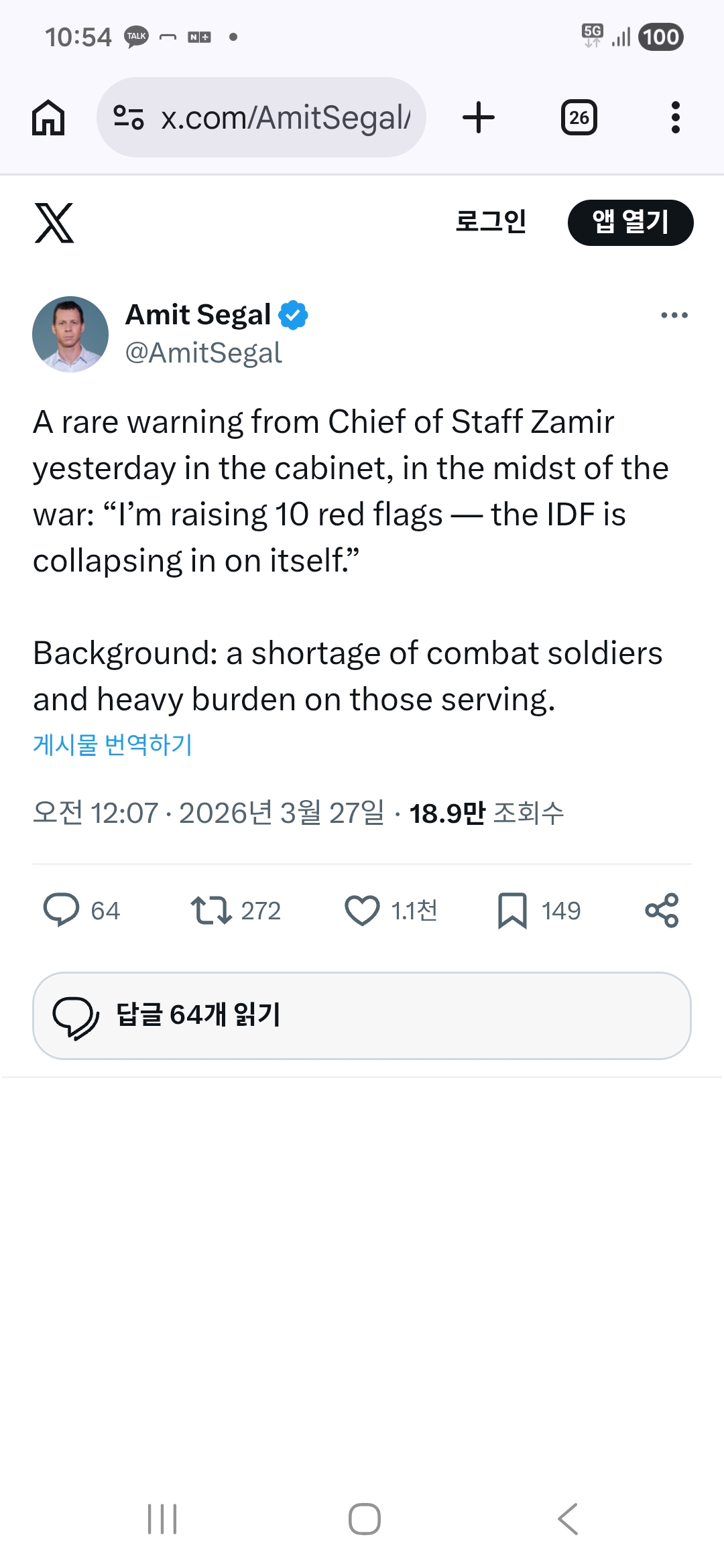Share the post using the share icon

click(x=660, y=910)
